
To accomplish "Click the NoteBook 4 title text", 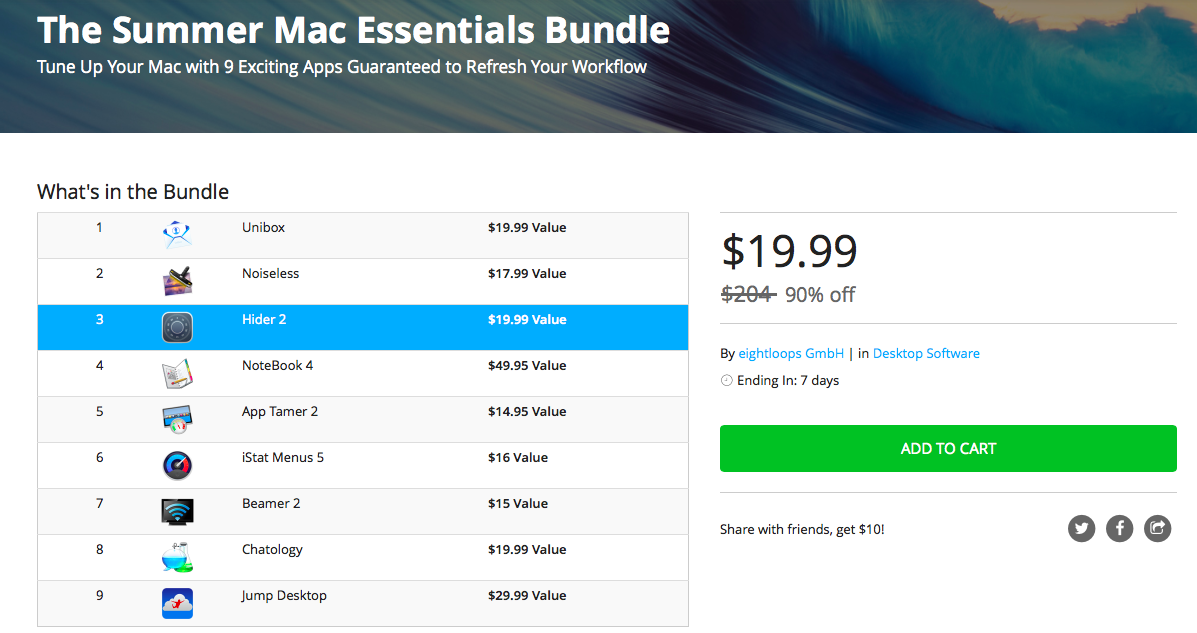I will pyautogui.click(x=277, y=365).
